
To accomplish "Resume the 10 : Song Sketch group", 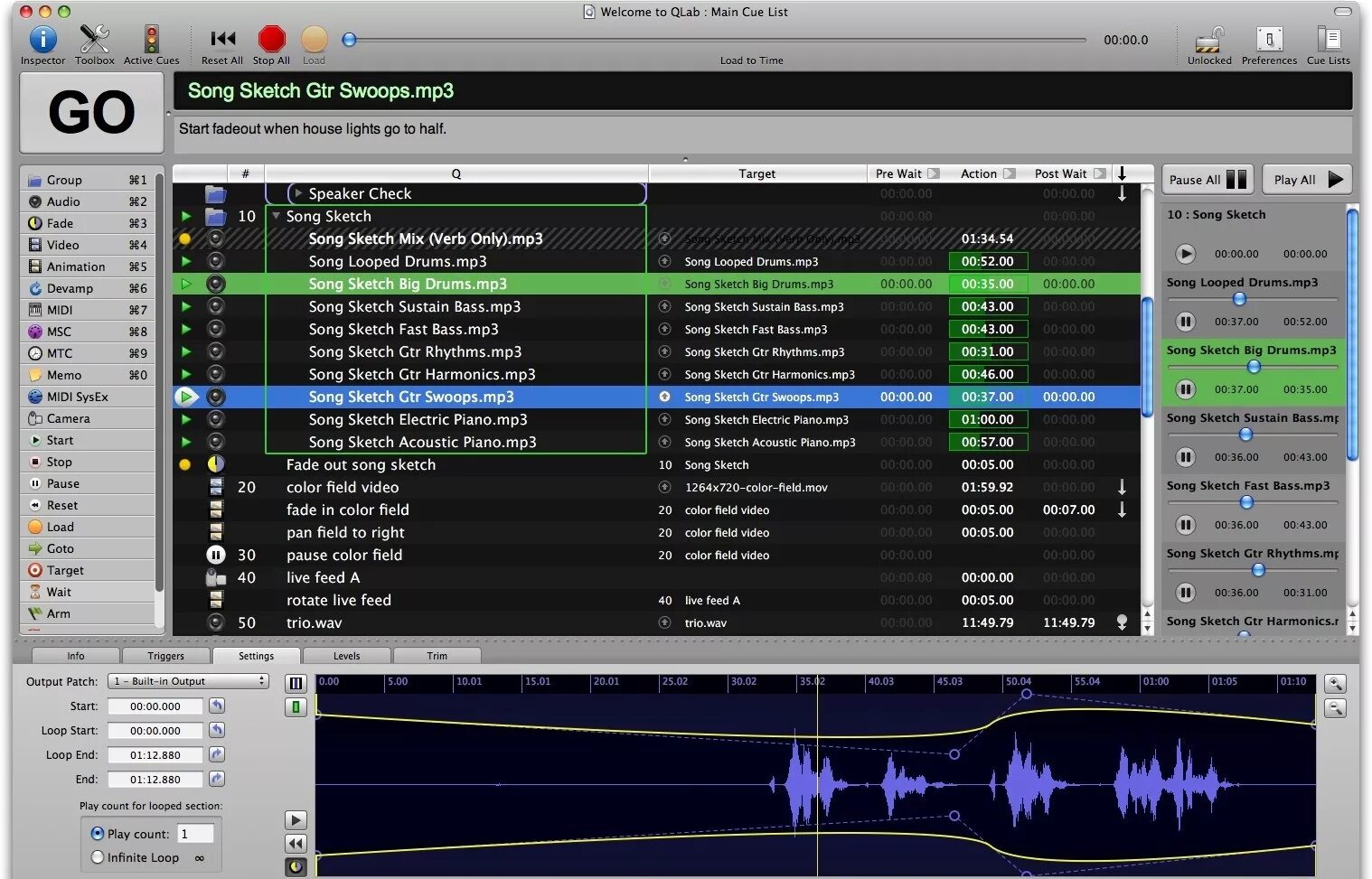I will tap(1186, 254).
